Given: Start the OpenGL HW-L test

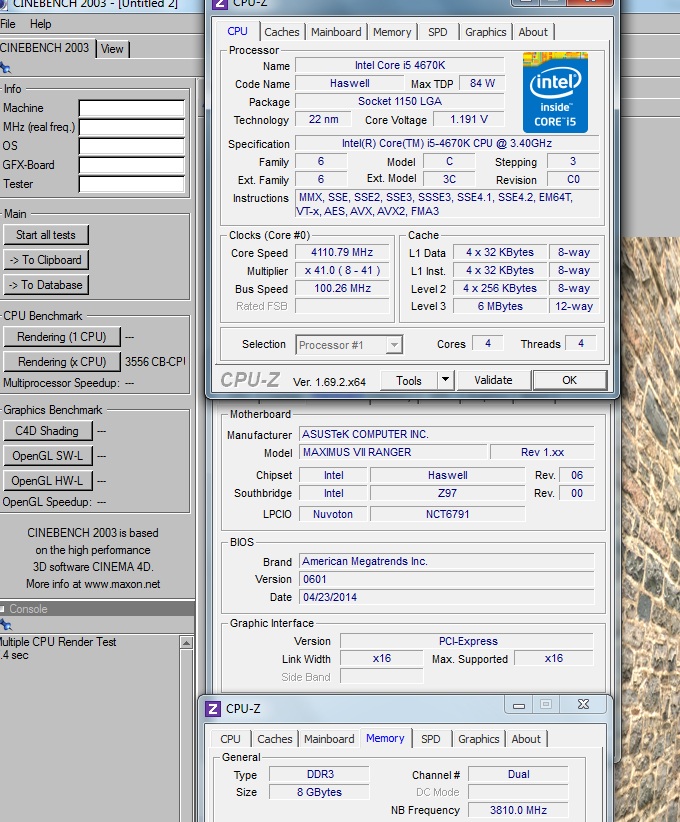Looking at the screenshot, I should coord(48,481).
